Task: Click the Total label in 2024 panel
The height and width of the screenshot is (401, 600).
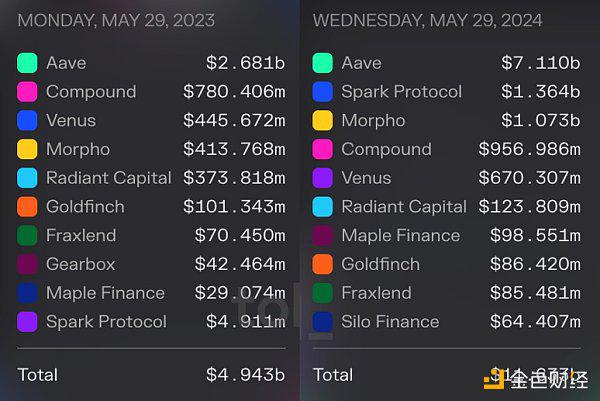Action: [x=333, y=375]
